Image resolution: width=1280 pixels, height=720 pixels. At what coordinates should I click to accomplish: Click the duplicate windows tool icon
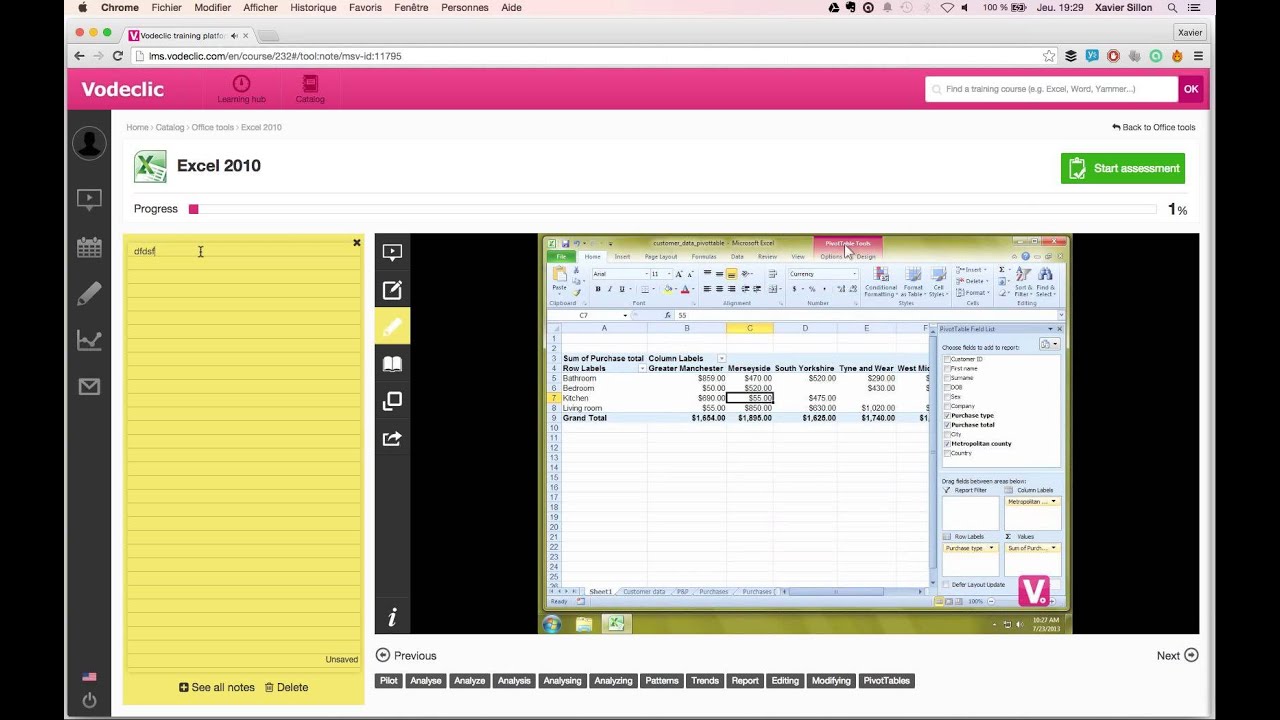point(392,401)
